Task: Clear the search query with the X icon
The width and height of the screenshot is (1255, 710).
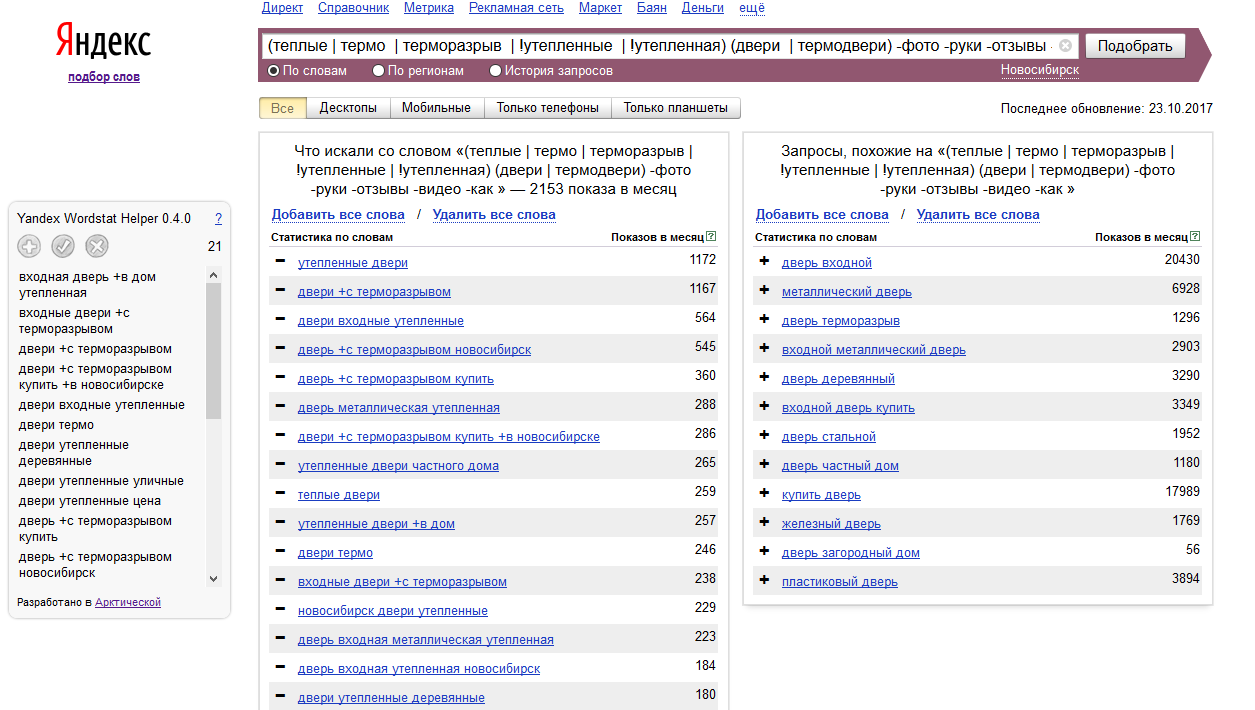Action: [1065, 46]
